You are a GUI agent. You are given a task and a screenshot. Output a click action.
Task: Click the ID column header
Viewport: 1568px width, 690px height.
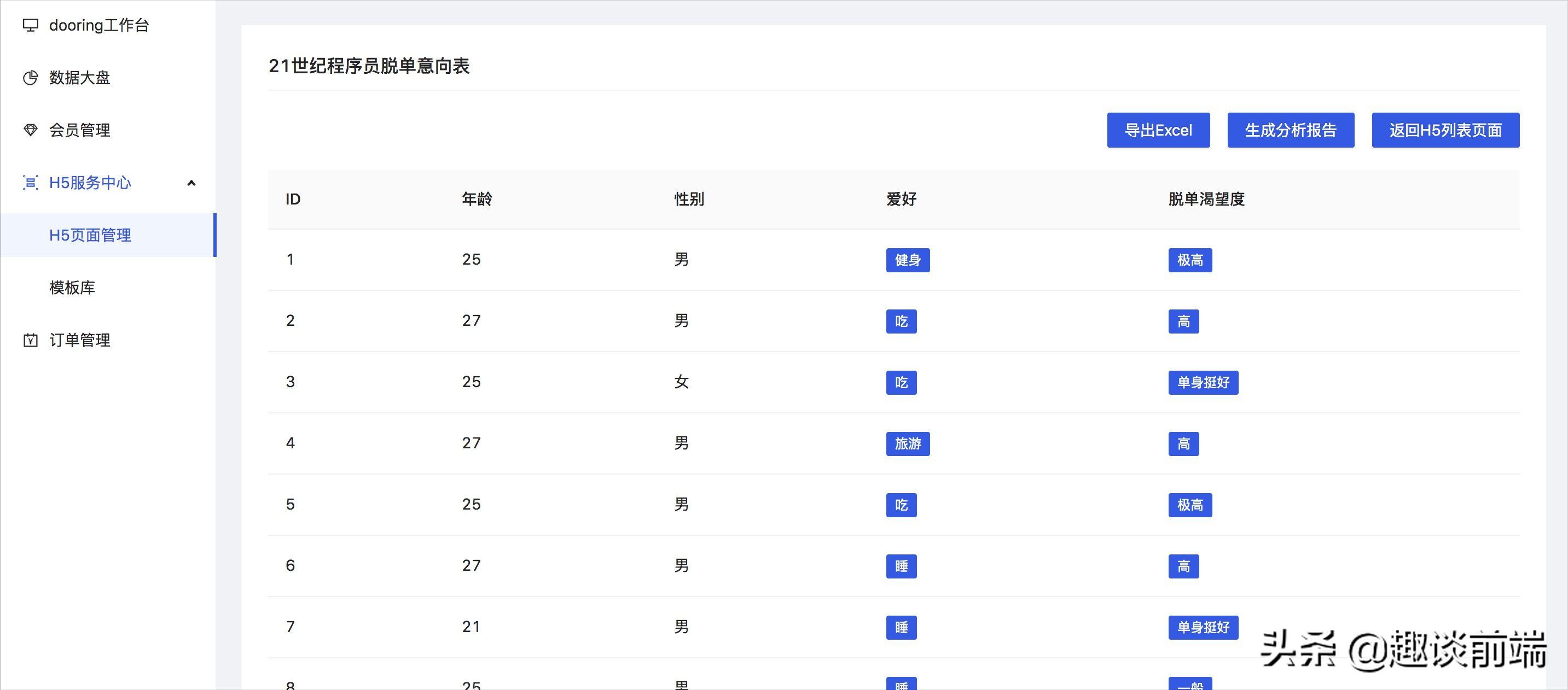pyautogui.click(x=293, y=199)
